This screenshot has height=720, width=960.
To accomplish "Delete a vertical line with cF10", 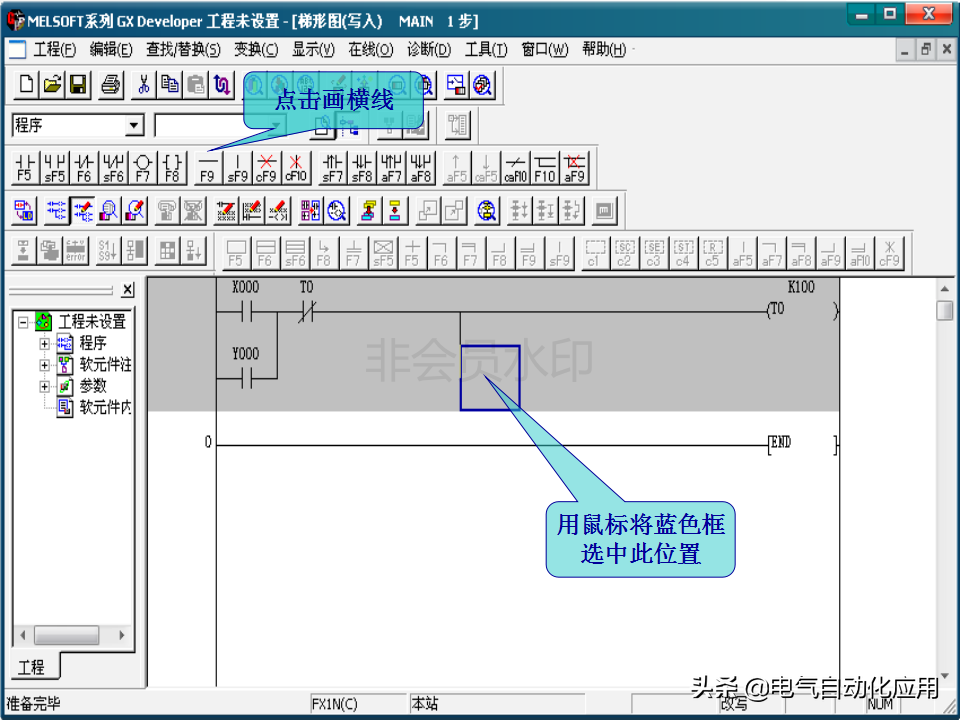I will pos(296,168).
